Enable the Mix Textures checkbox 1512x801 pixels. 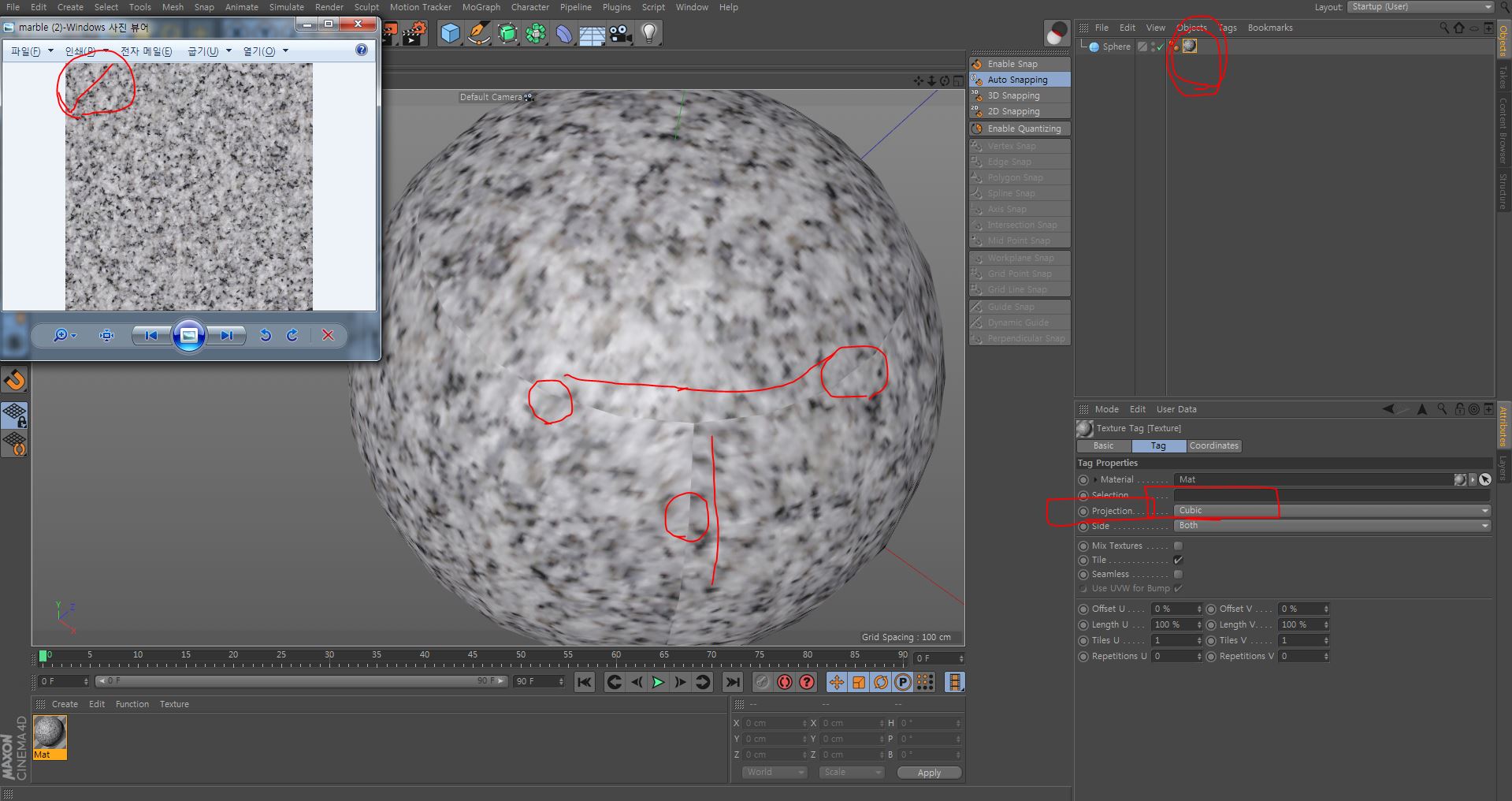click(x=1178, y=546)
